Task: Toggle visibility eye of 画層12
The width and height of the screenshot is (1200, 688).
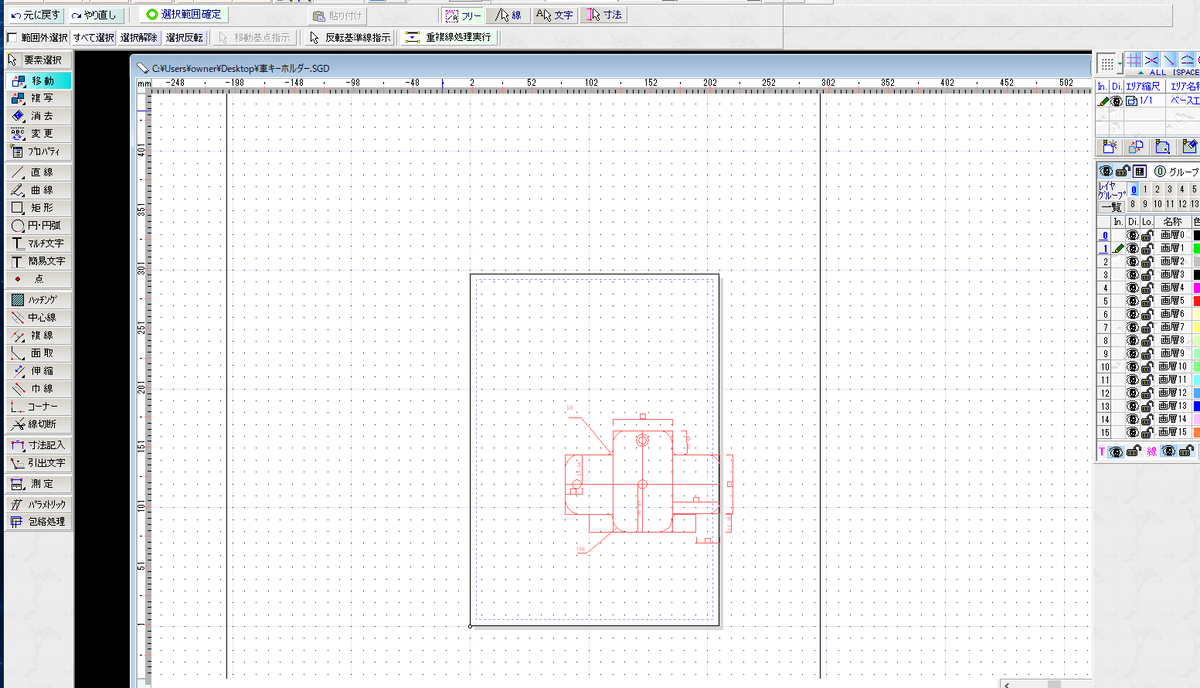Action: pyautogui.click(x=1133, y=393)
